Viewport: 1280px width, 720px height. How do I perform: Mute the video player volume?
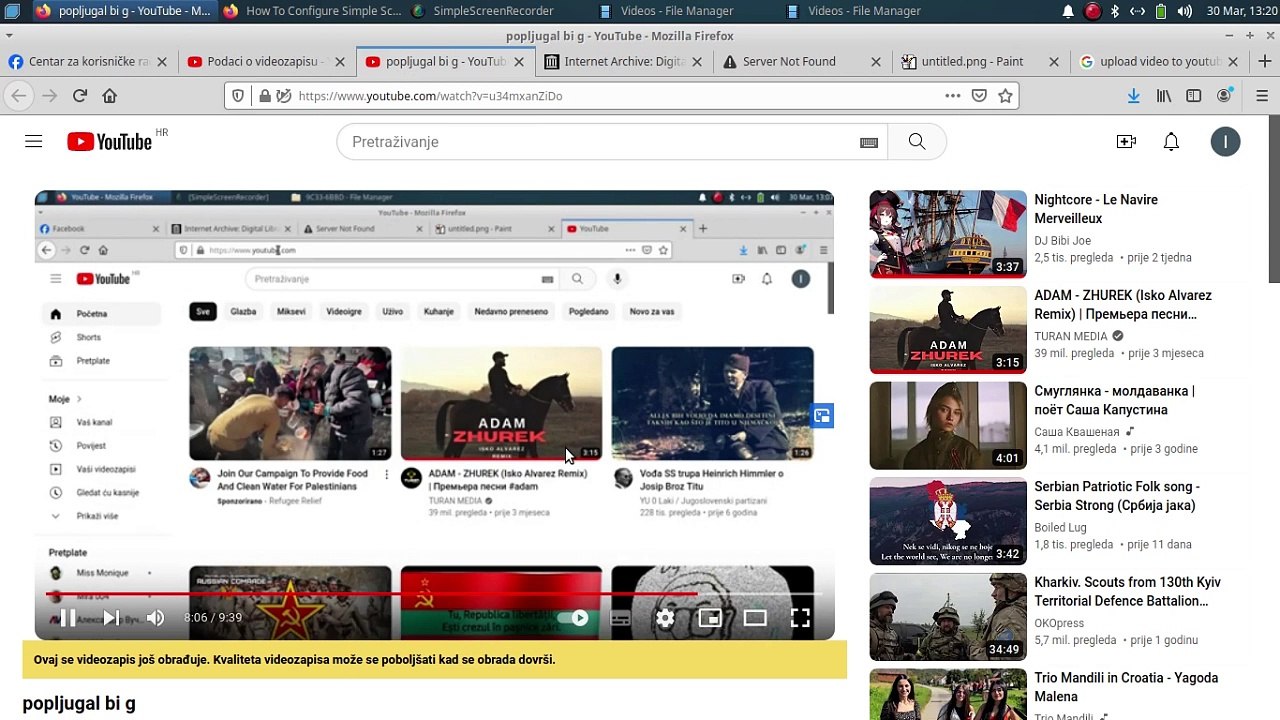155,618
